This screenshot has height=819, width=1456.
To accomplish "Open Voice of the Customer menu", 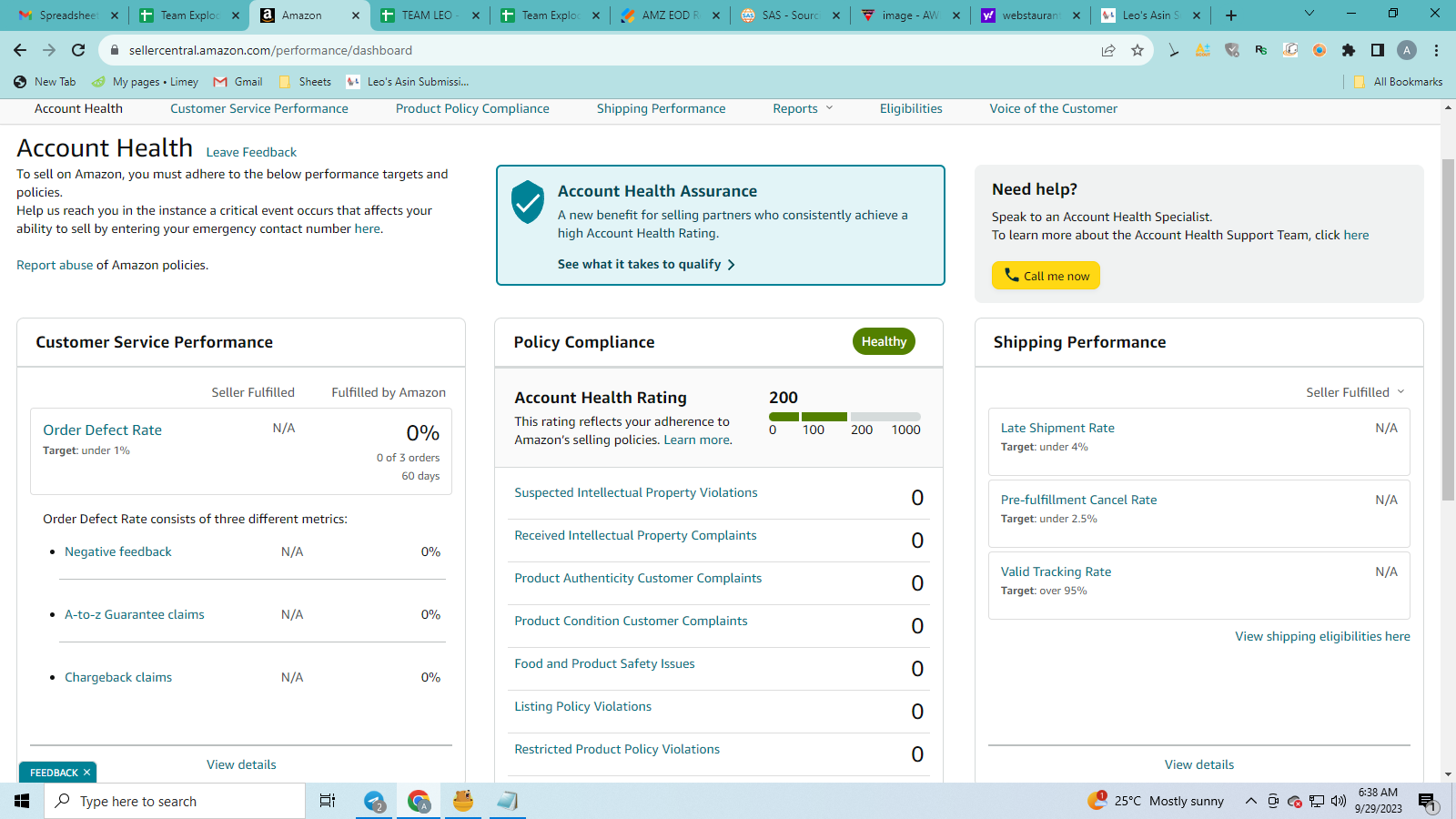I will (1054, 108).
